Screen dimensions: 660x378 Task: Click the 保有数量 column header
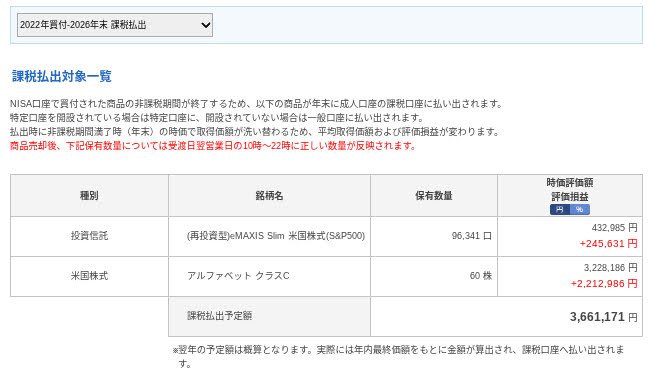pos(434,196)
